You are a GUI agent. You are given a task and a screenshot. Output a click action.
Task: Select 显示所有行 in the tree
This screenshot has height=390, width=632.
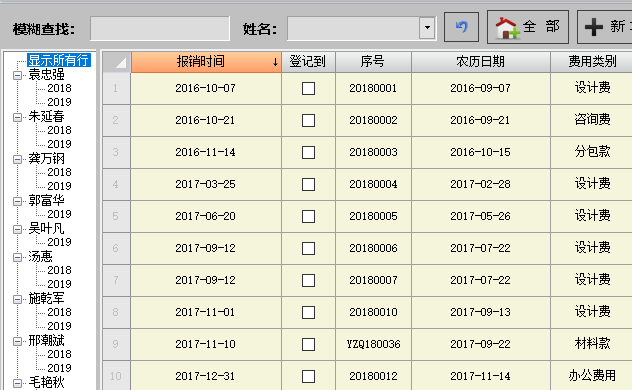(59, 60)
